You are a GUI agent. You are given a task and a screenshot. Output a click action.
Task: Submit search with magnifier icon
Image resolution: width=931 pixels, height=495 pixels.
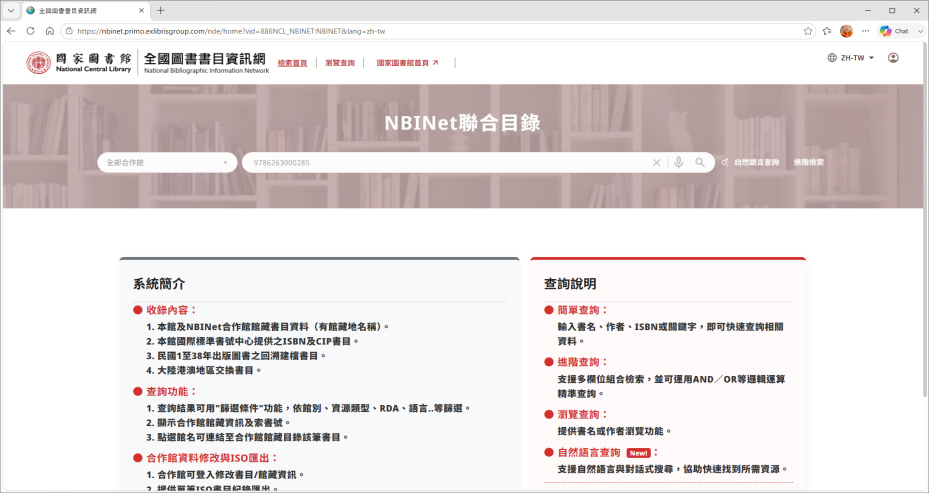point(700,163)
